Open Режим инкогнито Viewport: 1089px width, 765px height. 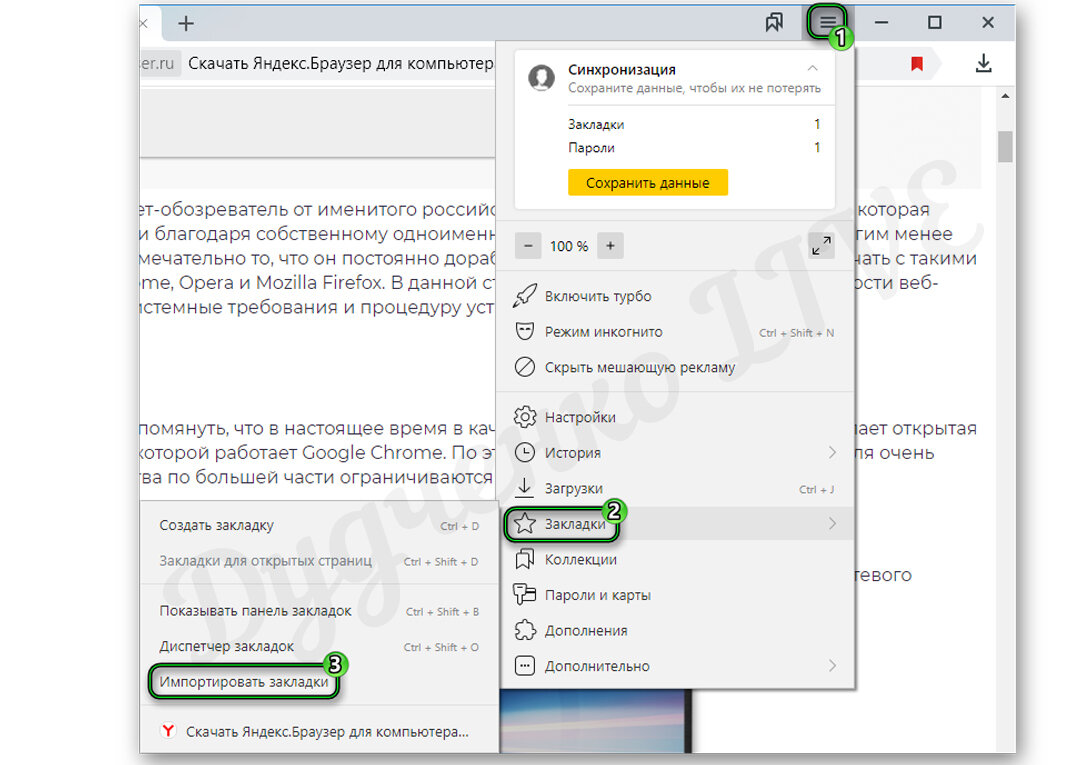(677, 332)
